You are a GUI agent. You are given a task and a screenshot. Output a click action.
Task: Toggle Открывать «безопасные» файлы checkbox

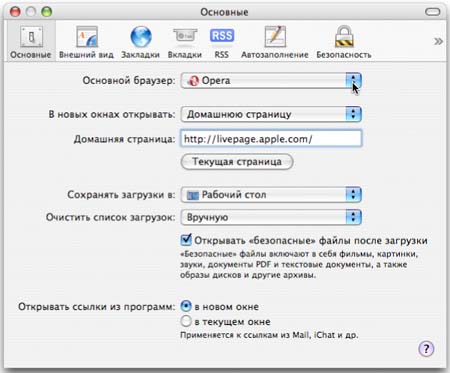tap(186, 240)
